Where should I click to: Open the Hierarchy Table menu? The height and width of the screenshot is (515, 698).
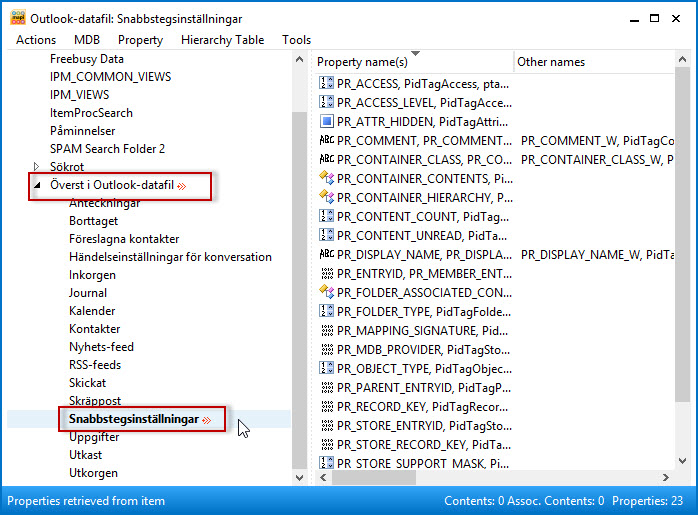223,40
